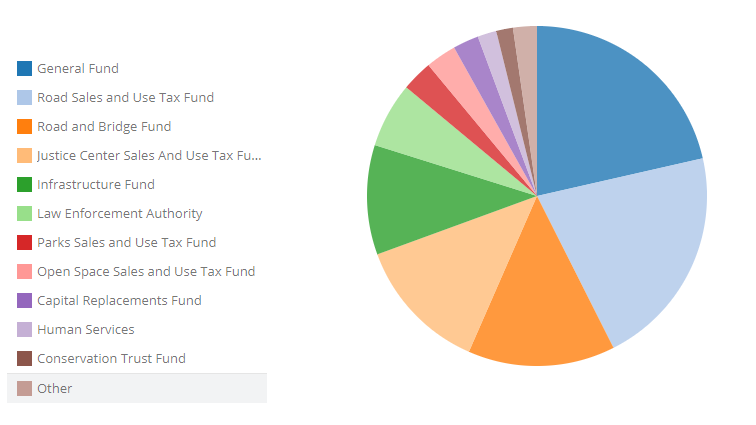Click the General Fund blue legend swatch
This screenshot has height=425, width=756.
(24, 68)
